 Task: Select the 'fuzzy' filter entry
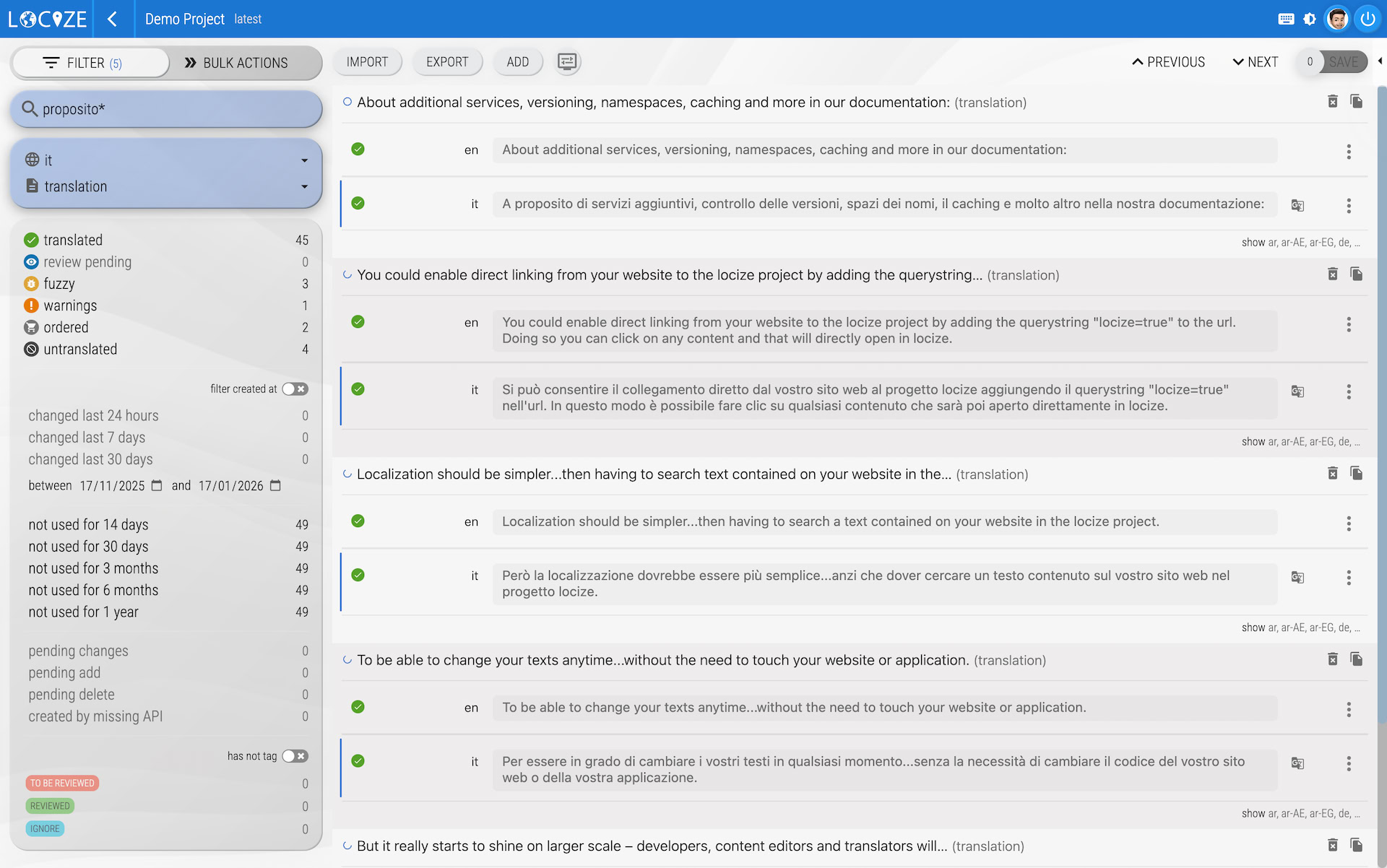pyautogui.click(x=59, y=284)
